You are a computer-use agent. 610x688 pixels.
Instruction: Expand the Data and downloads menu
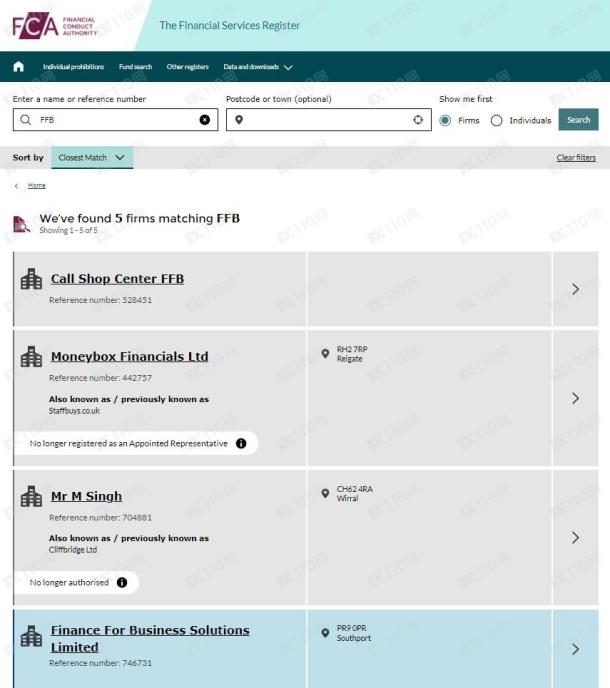pos(258,67)
